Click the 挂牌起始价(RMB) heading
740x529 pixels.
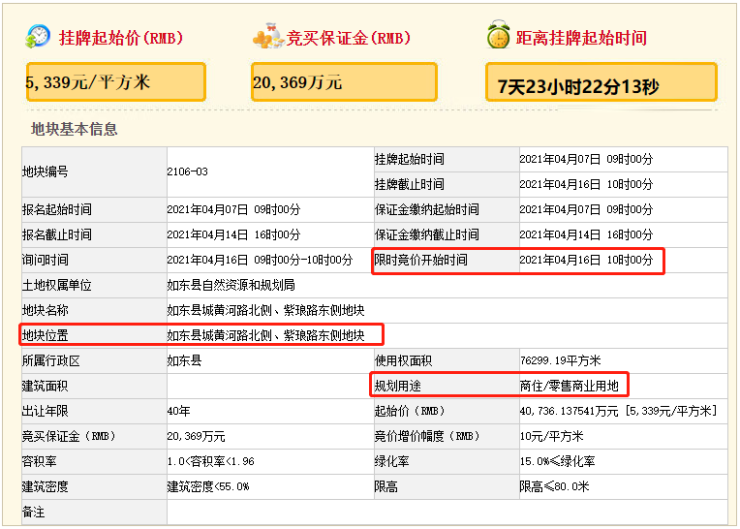[x=121, y=38]
